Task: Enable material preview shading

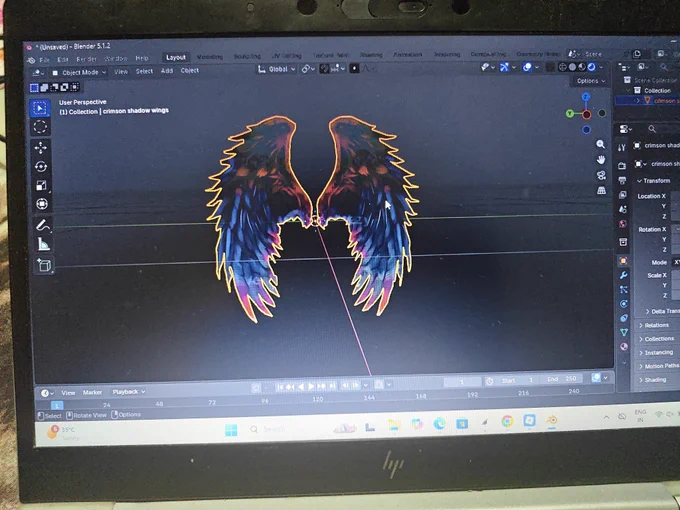Action: click(582, 67)
